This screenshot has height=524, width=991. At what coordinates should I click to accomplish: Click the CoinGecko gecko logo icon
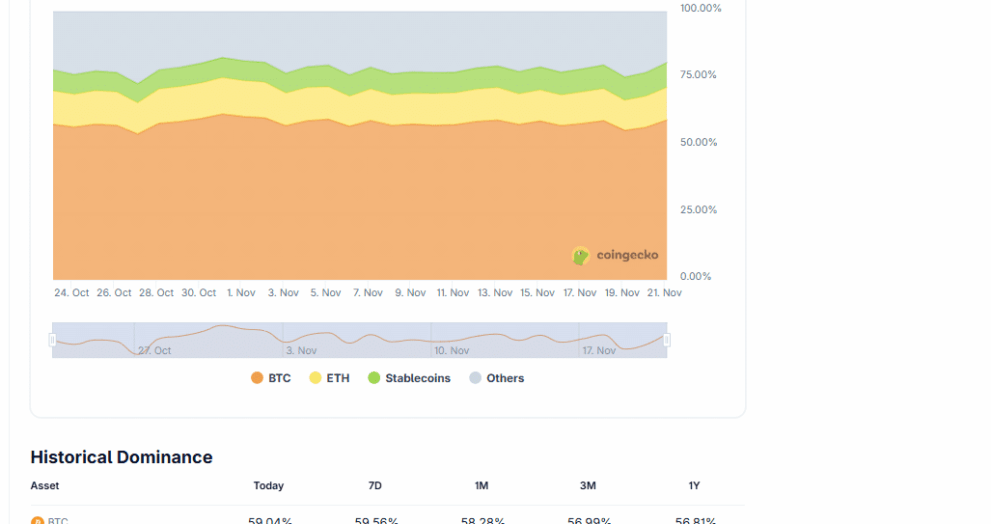(x=580, y=256)
